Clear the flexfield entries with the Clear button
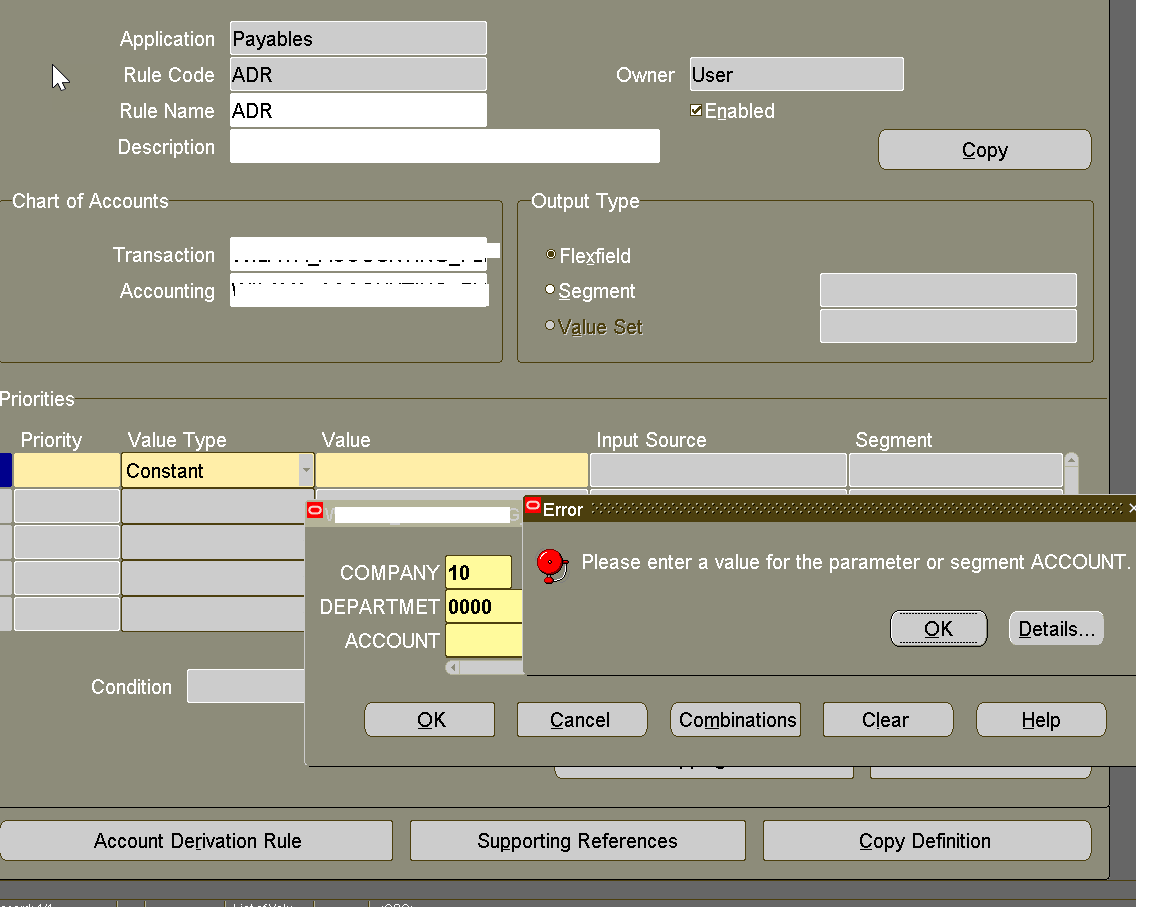Screen dimensions: 1152x907 tap(887, 719)
